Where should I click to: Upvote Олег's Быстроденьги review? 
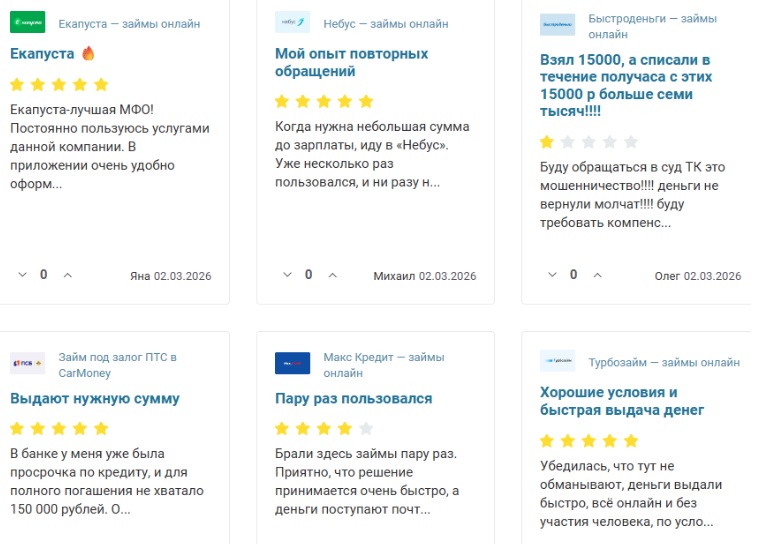coord(598,275)
